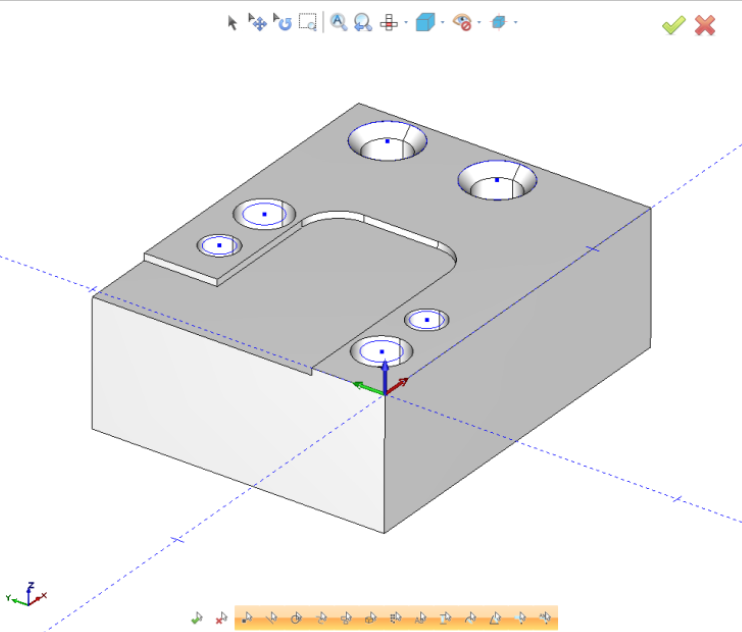Click the blue Z axis arrow at origin

[385, 376]
